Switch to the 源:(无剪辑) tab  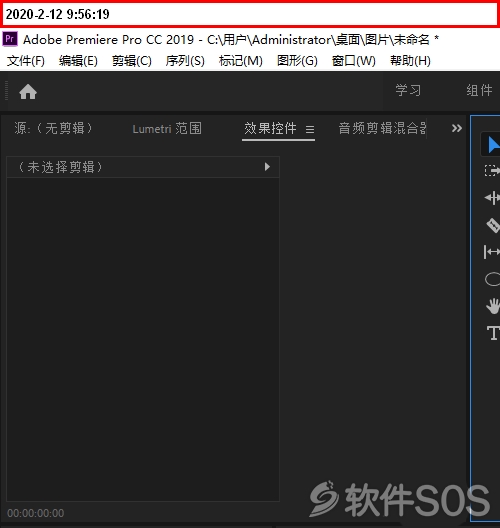point(53,128)
